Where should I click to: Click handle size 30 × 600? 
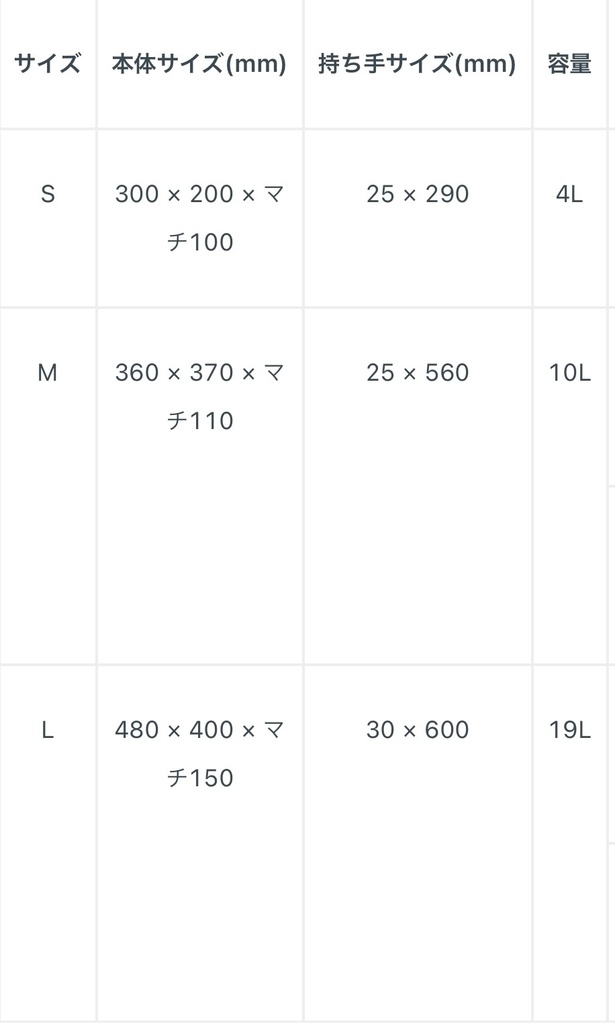417,730
